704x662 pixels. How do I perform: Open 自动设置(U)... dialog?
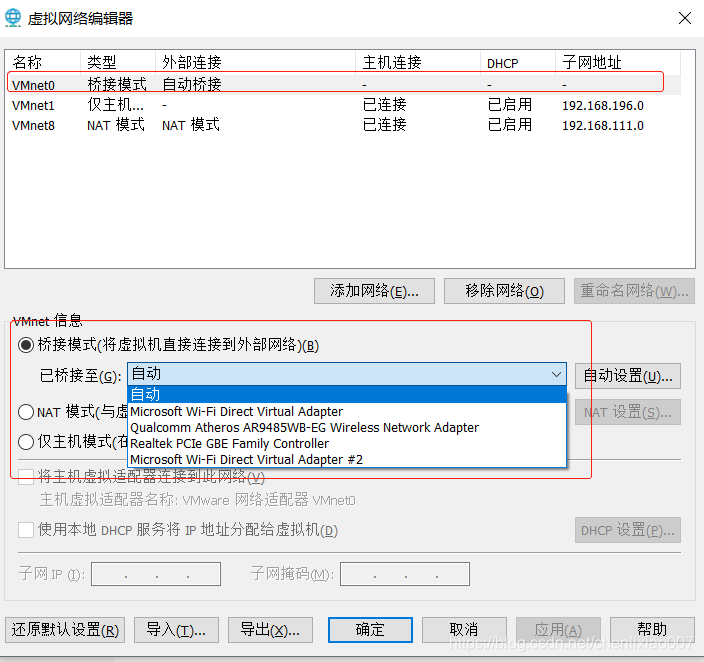628,376
